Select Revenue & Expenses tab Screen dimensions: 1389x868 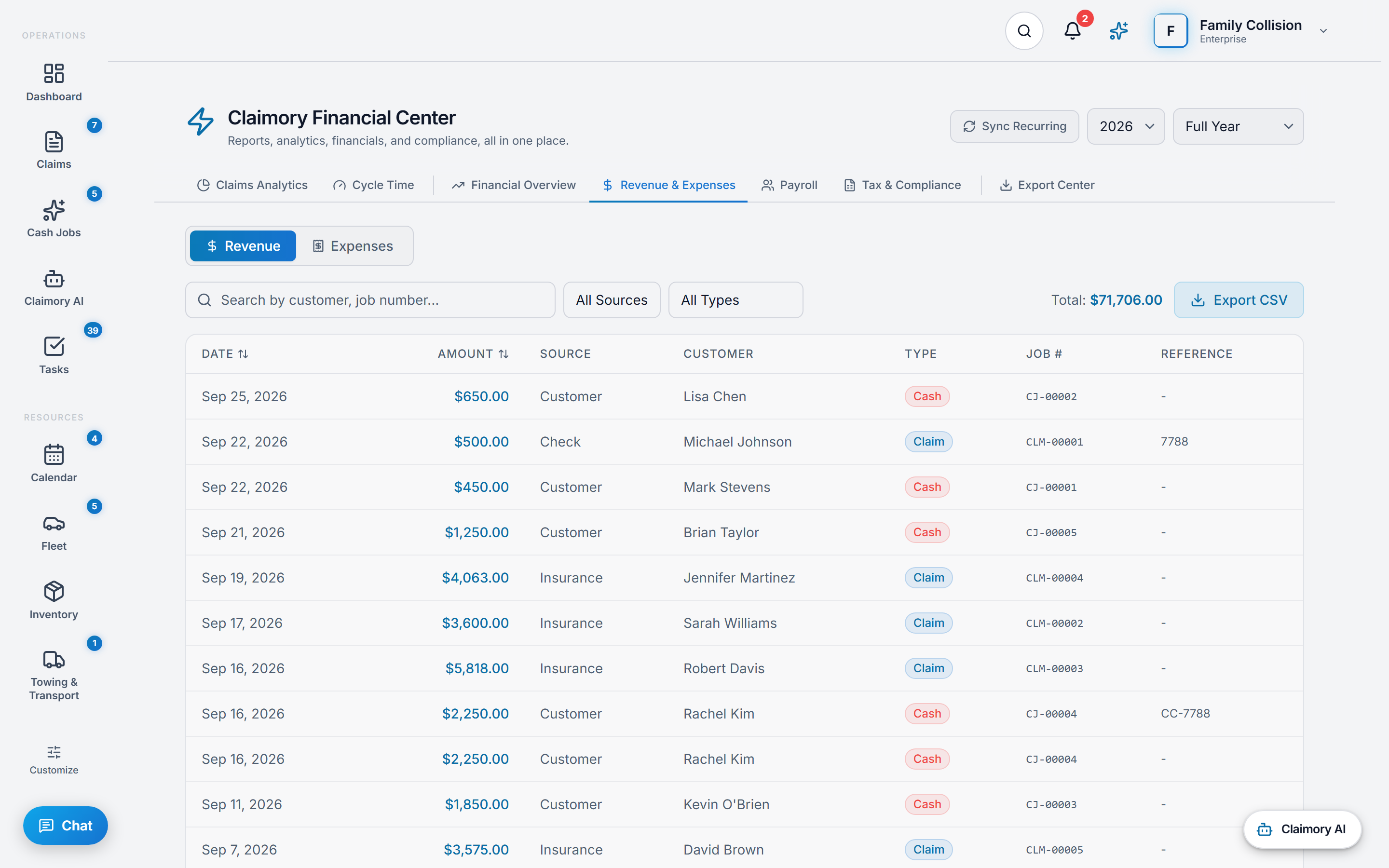[x=668, y=186]
